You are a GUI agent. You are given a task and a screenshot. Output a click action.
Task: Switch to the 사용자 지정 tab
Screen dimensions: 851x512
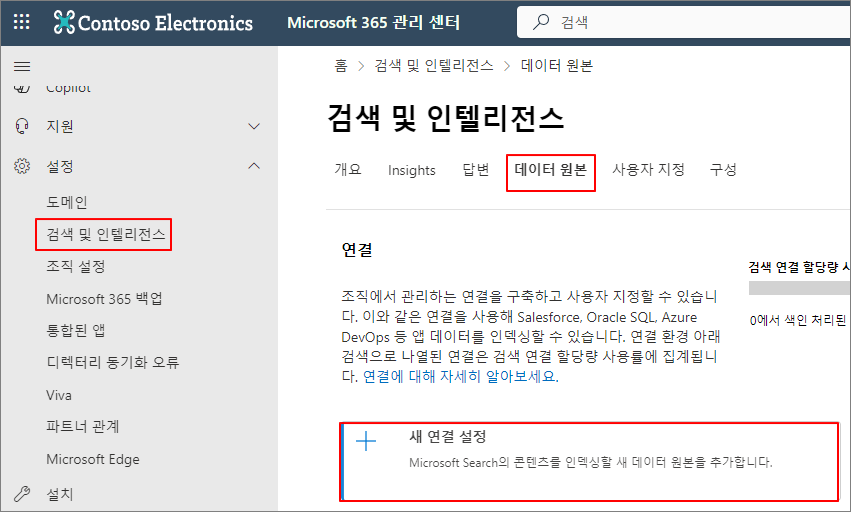click(x=649, y=169)
